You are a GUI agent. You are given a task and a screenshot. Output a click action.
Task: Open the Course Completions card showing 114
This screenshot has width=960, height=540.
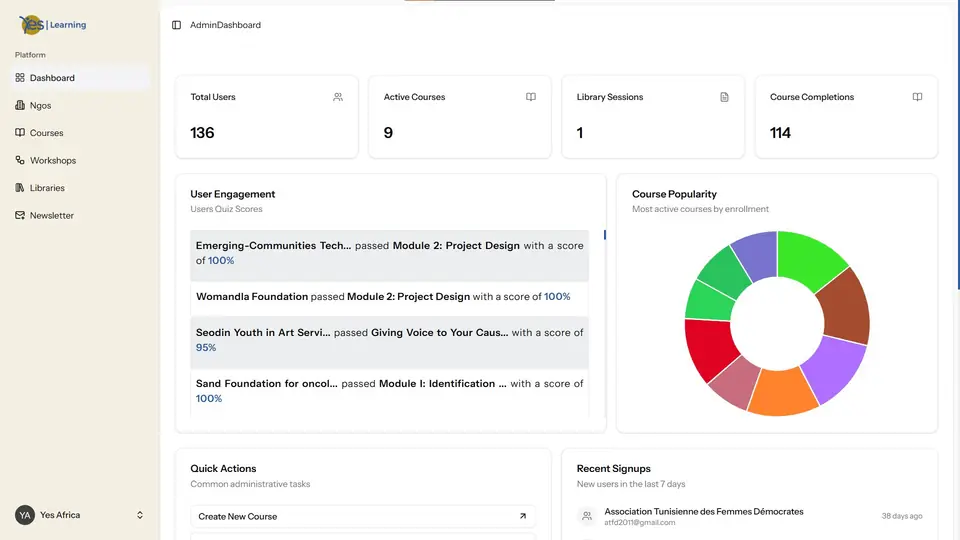(x=846, y=116)
